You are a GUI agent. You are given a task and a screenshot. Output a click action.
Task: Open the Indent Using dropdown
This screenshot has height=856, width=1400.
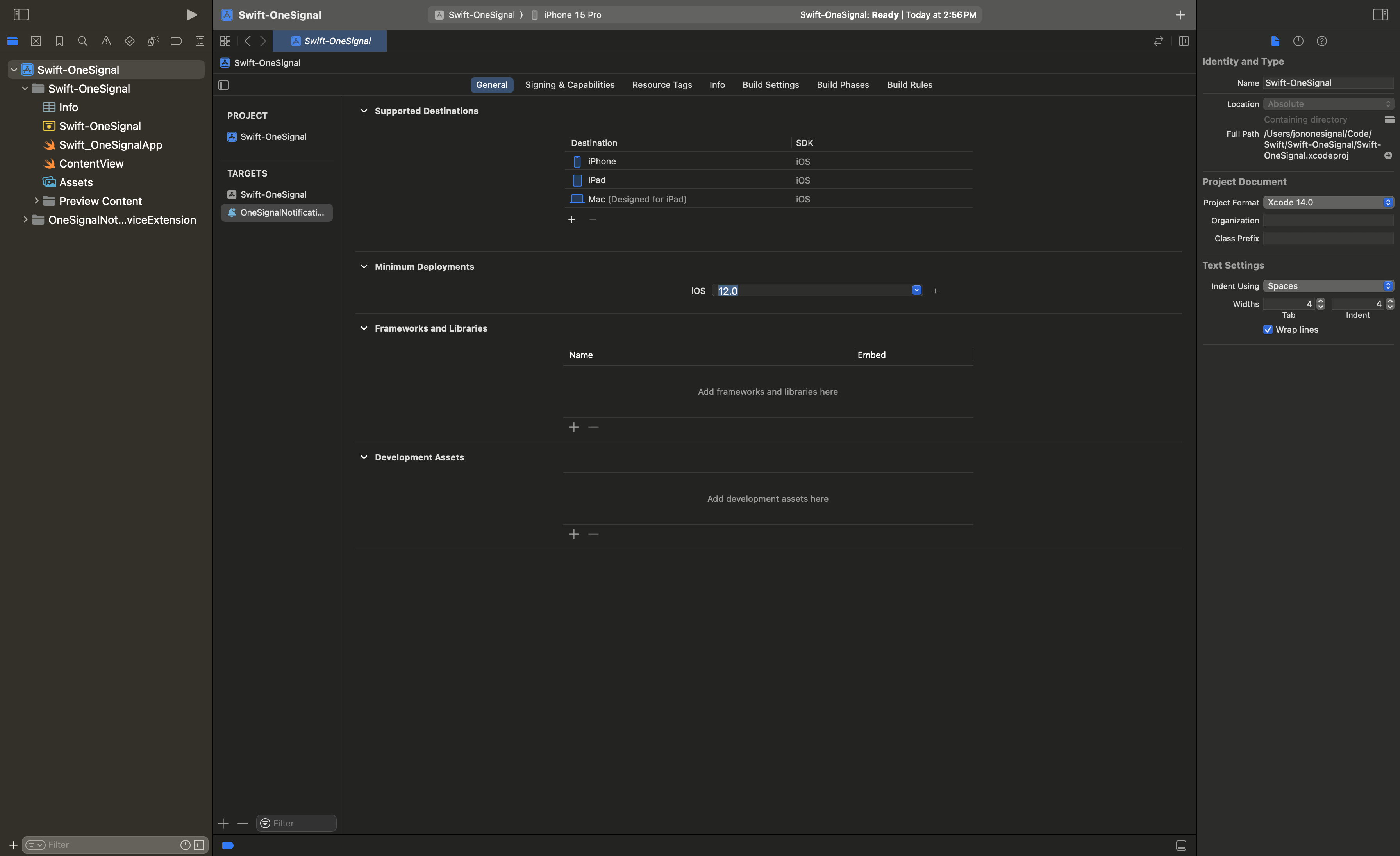tap(1329, 286)
